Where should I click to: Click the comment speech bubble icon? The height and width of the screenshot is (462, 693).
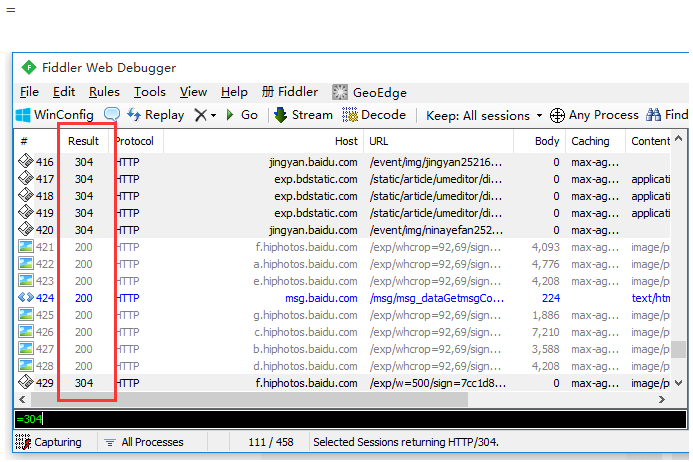pyautogui.click(x=112, y=115)
